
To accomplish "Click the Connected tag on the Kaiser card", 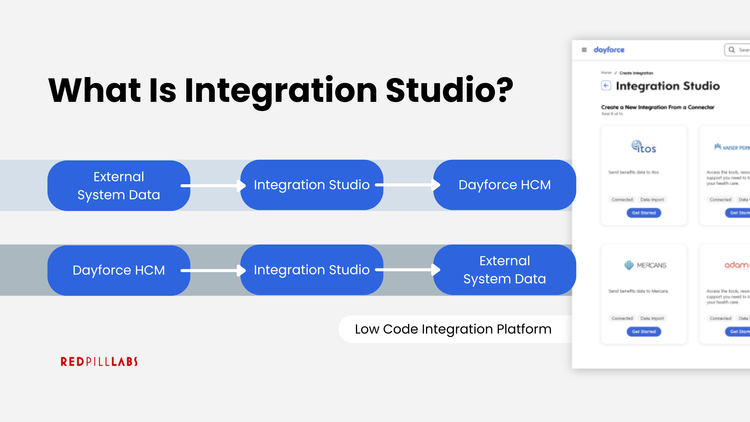I will click(720, 200).
